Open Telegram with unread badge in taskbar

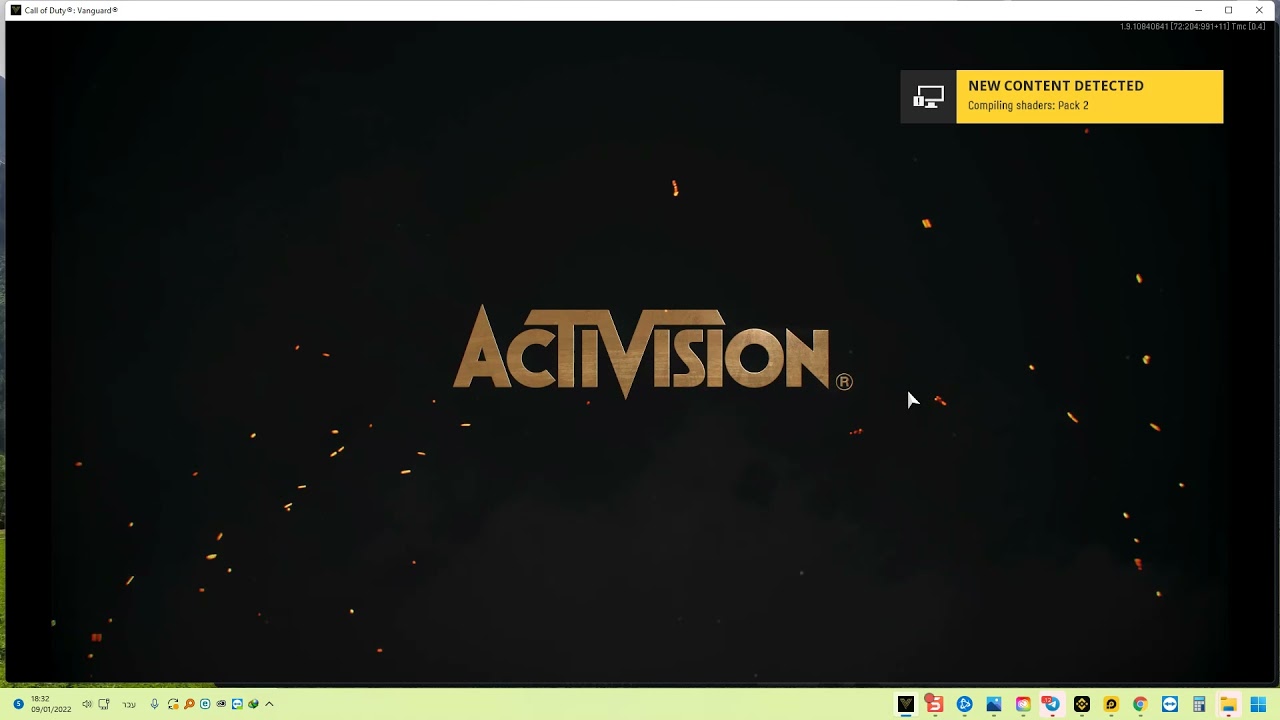1051,704
